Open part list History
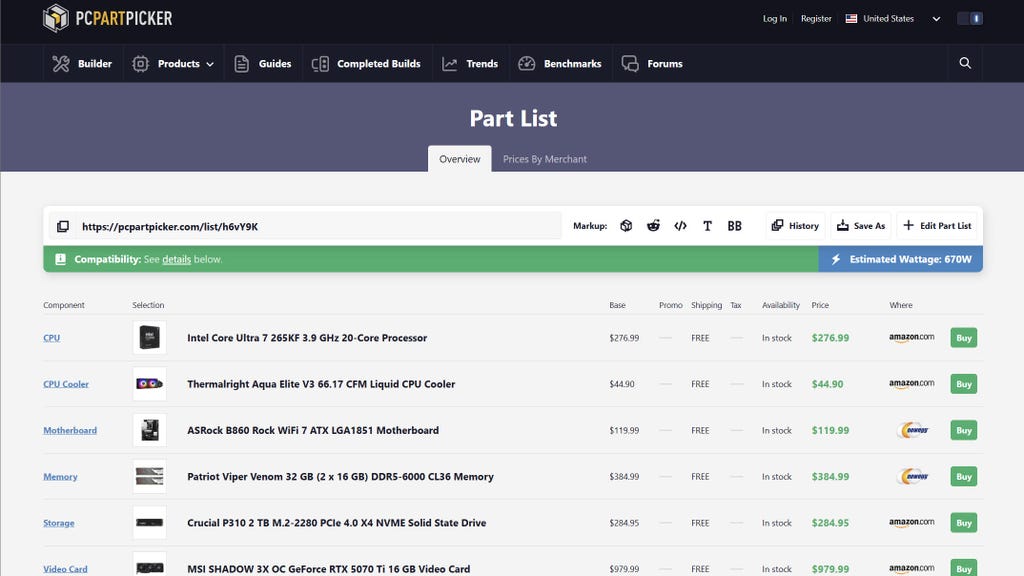 tap(795, 225)
